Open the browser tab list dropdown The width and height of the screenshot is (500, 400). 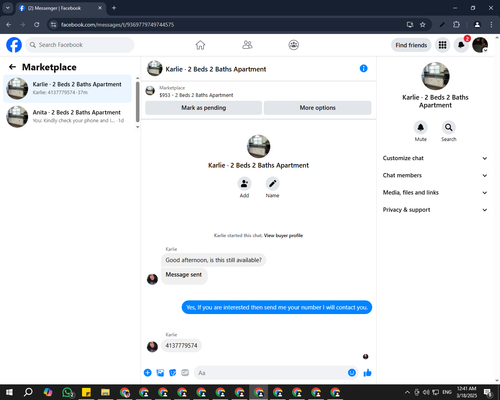pos(7,8)
